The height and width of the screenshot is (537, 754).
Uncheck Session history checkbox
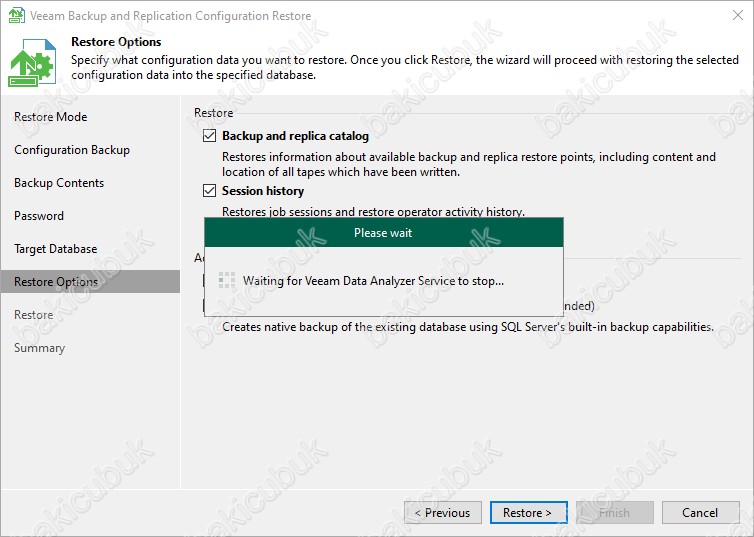coord(209,191)
